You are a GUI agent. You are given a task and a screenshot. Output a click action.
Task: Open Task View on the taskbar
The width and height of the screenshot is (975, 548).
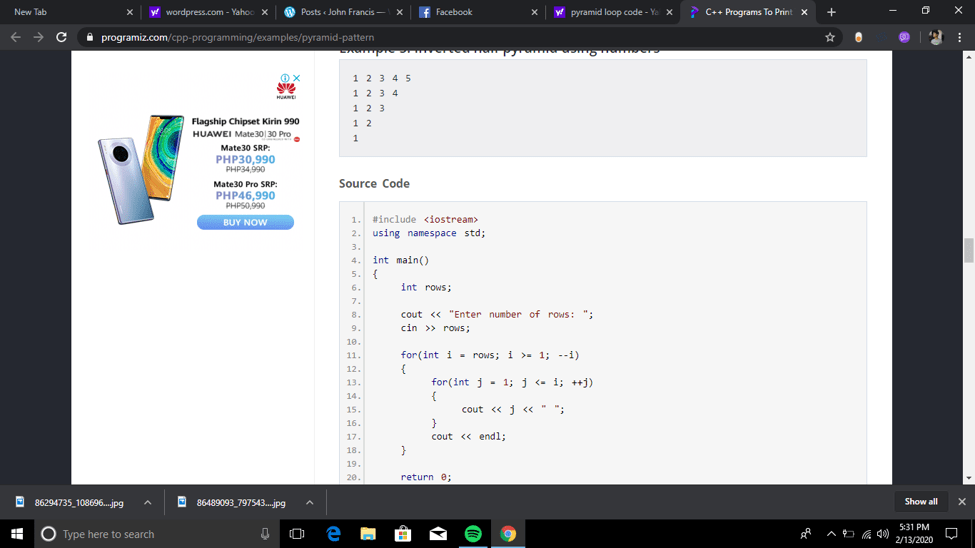coord(297,534)
